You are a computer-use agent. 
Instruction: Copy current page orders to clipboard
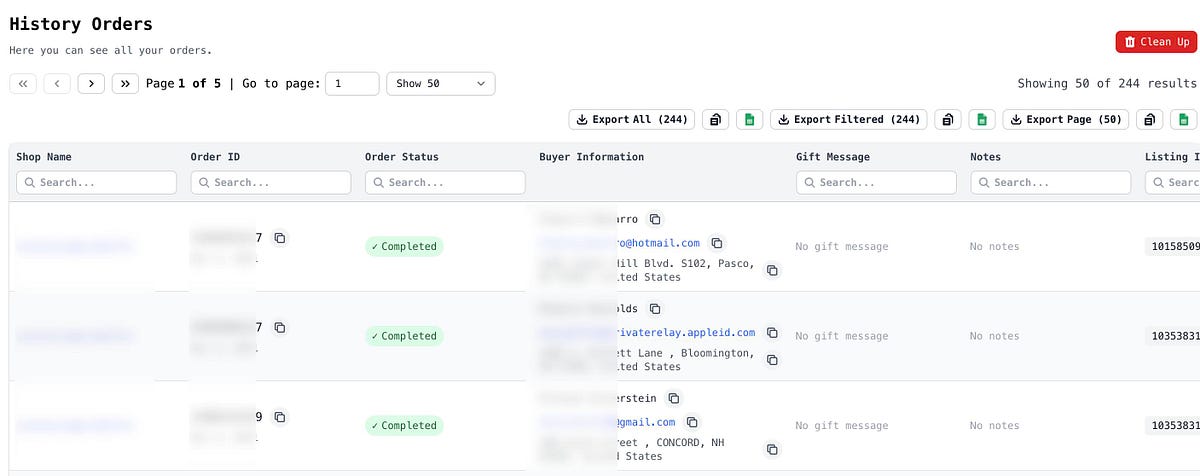tap(1150, 120)
